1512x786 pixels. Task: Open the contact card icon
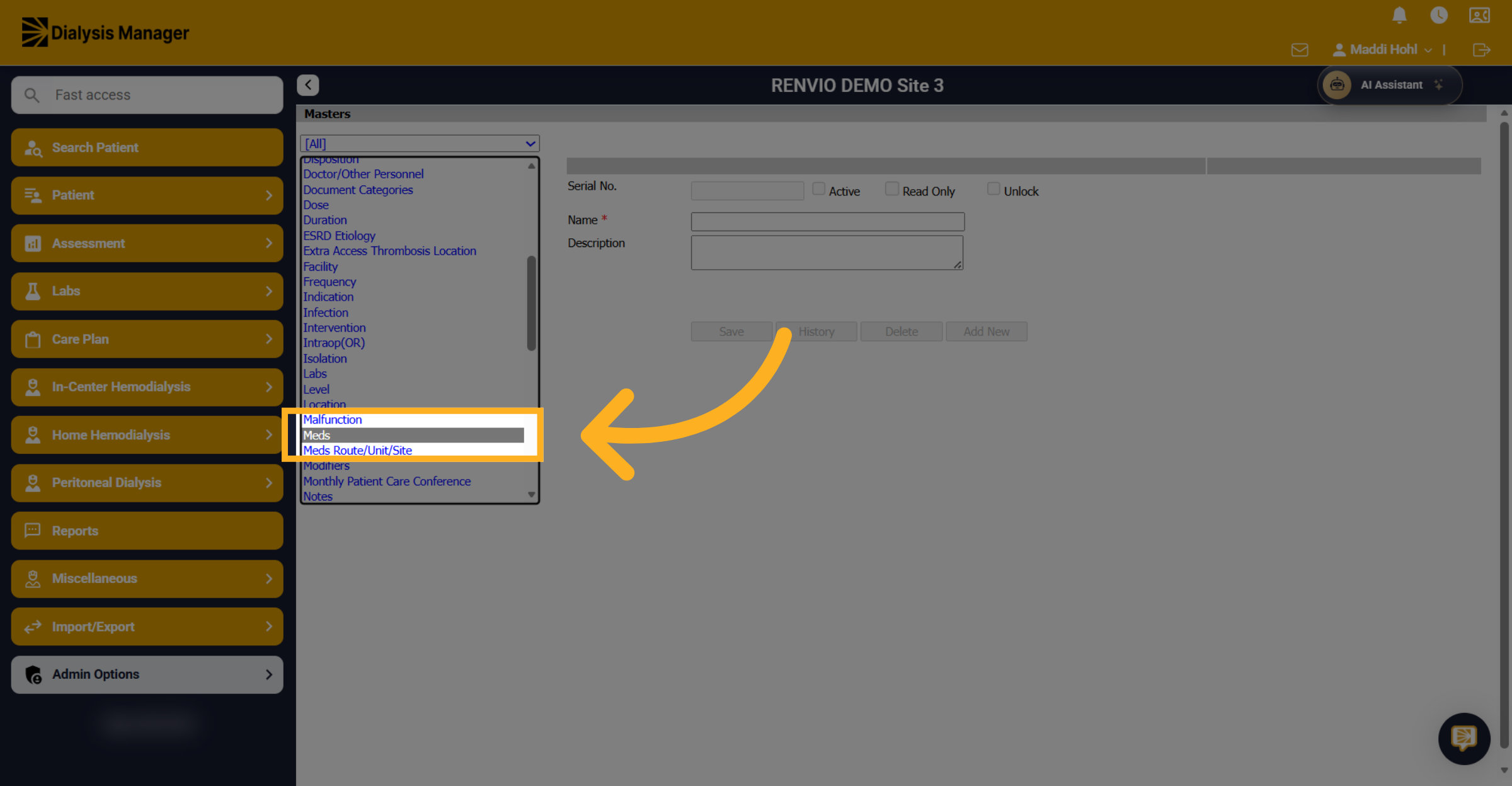pyautogui.click(x=1479, y=15)
